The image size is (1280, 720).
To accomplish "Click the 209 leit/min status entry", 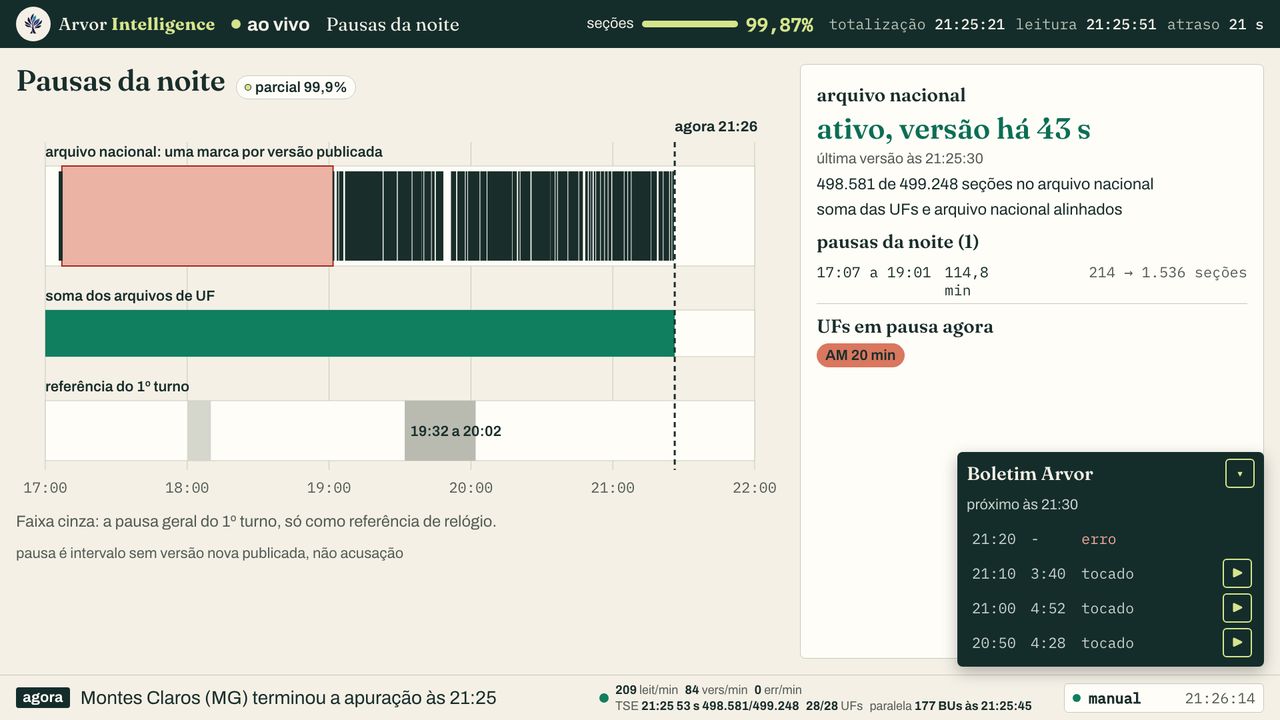I will 646,690.
